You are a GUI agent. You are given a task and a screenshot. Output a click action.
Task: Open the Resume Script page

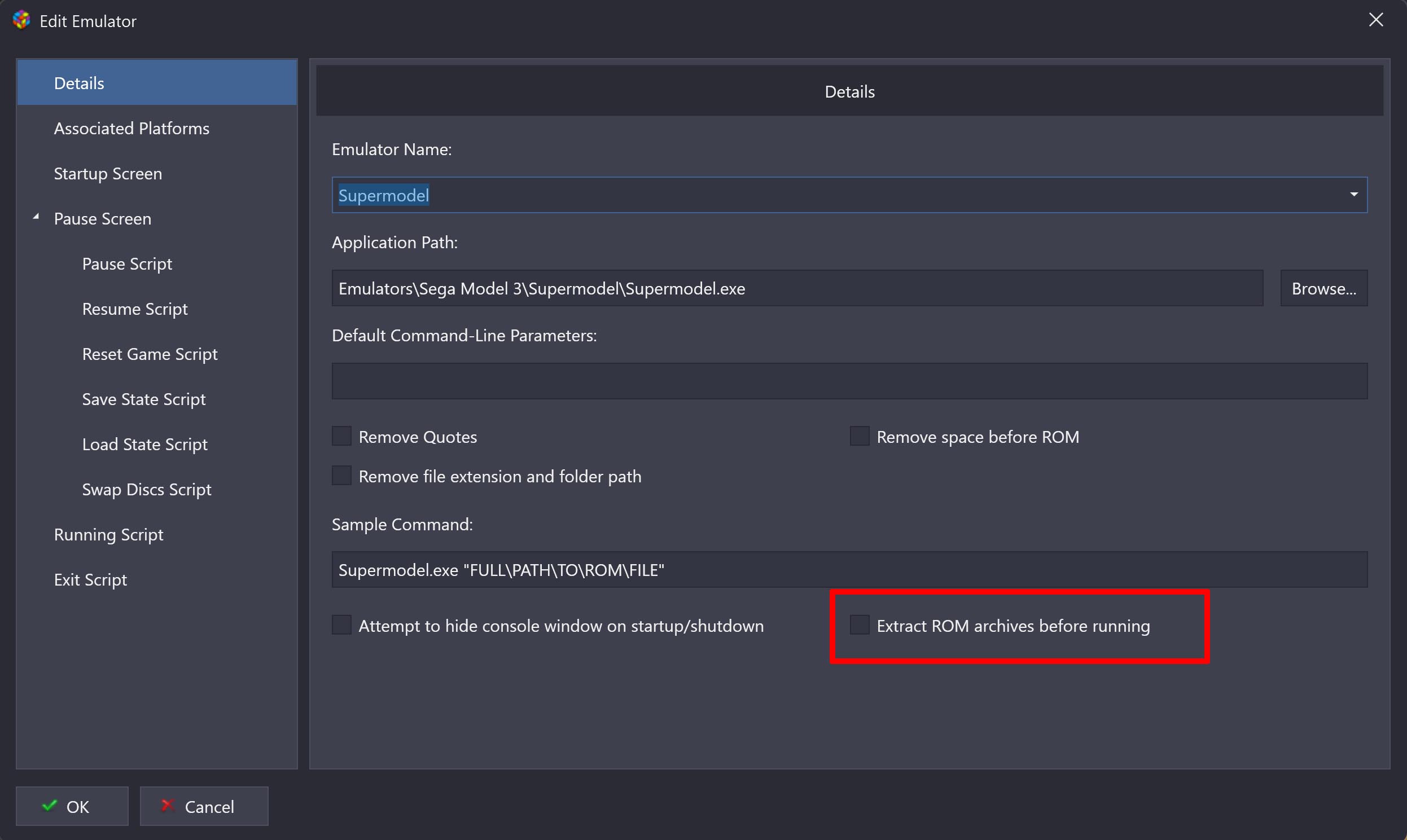pos(135,309)
